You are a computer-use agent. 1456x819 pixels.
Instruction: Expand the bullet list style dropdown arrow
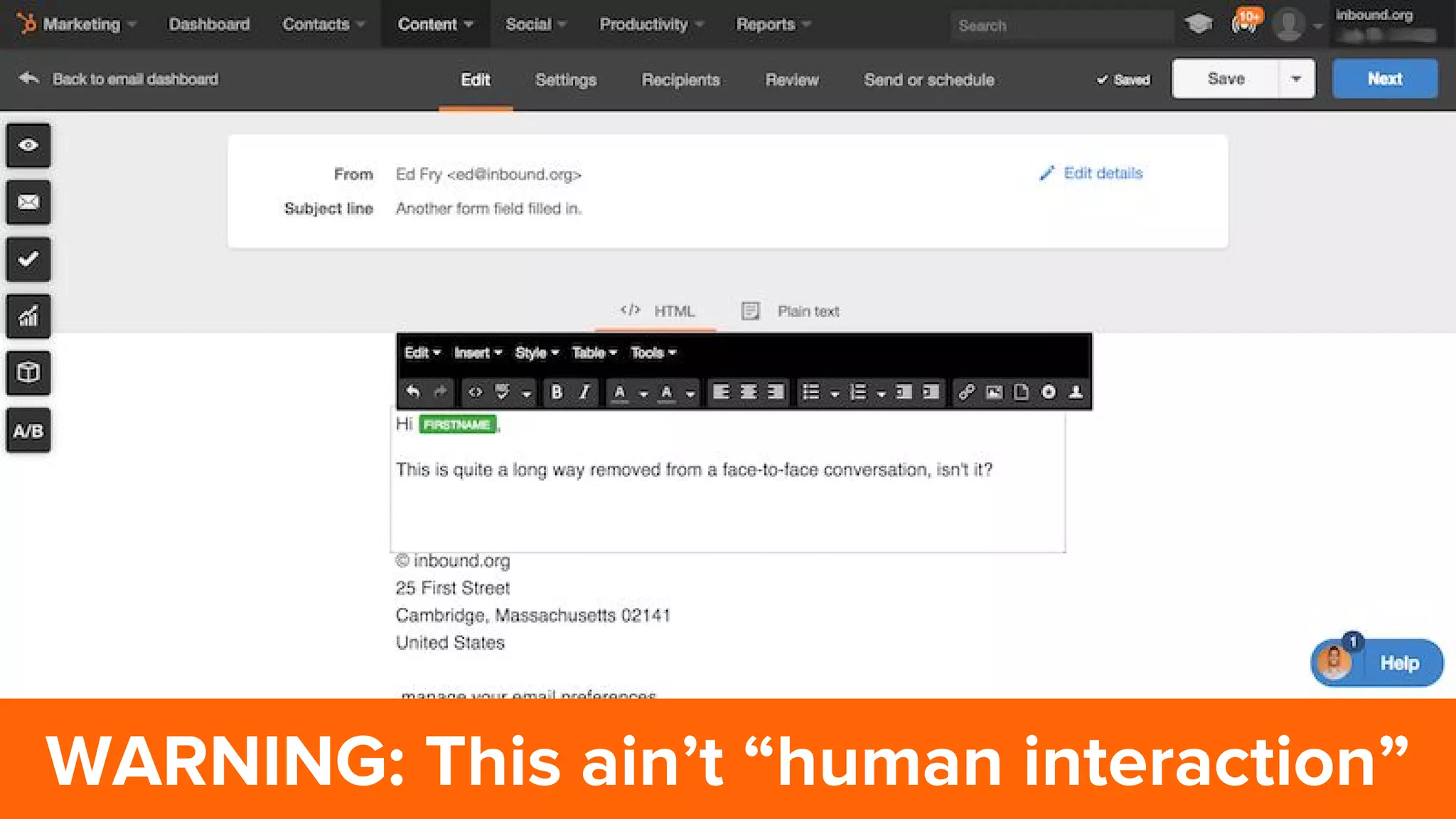pos(835,393)
